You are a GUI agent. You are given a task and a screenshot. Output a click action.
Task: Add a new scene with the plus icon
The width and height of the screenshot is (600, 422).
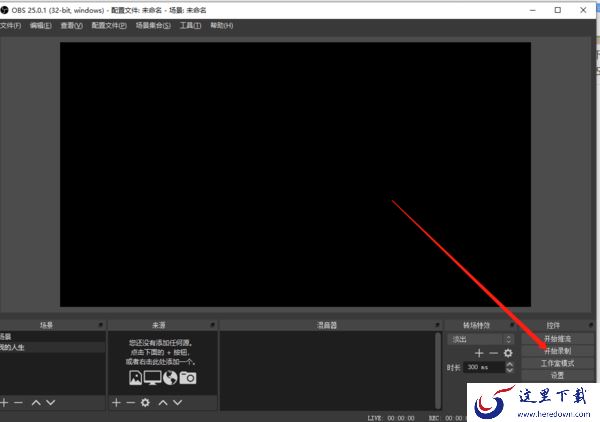[4, 402]
